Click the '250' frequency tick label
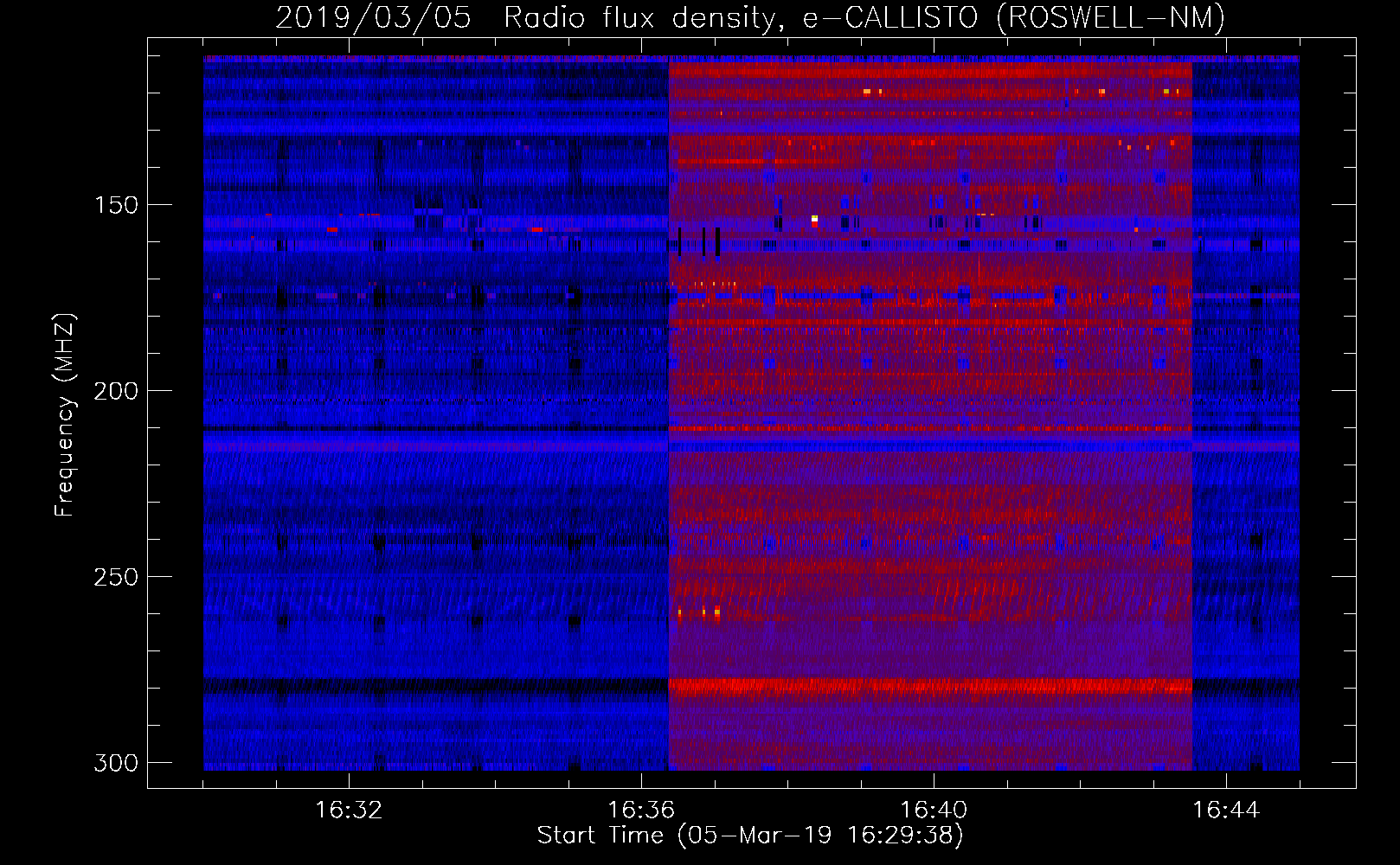 pos(116,577)
